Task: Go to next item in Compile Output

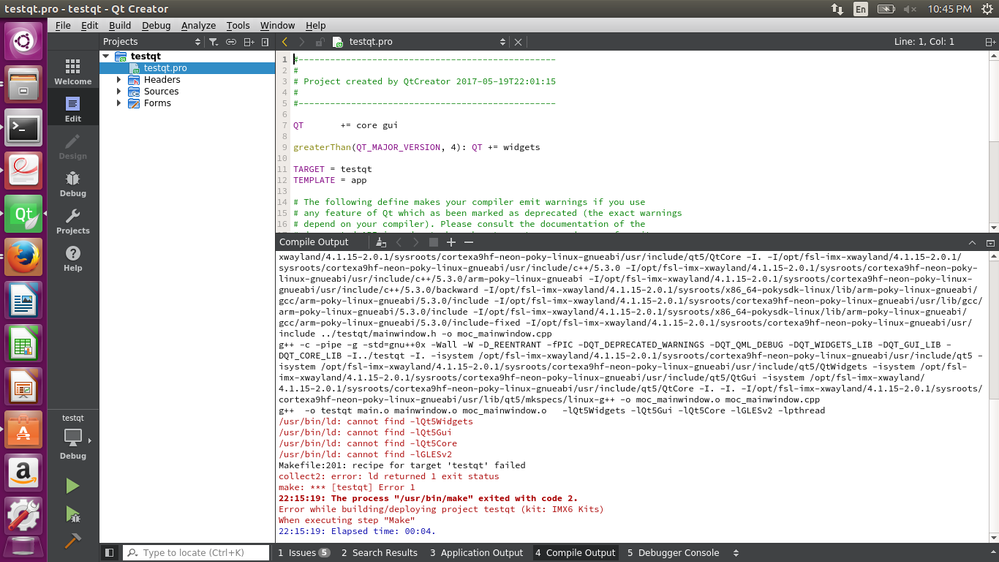Action: click(x=416, y=242)
